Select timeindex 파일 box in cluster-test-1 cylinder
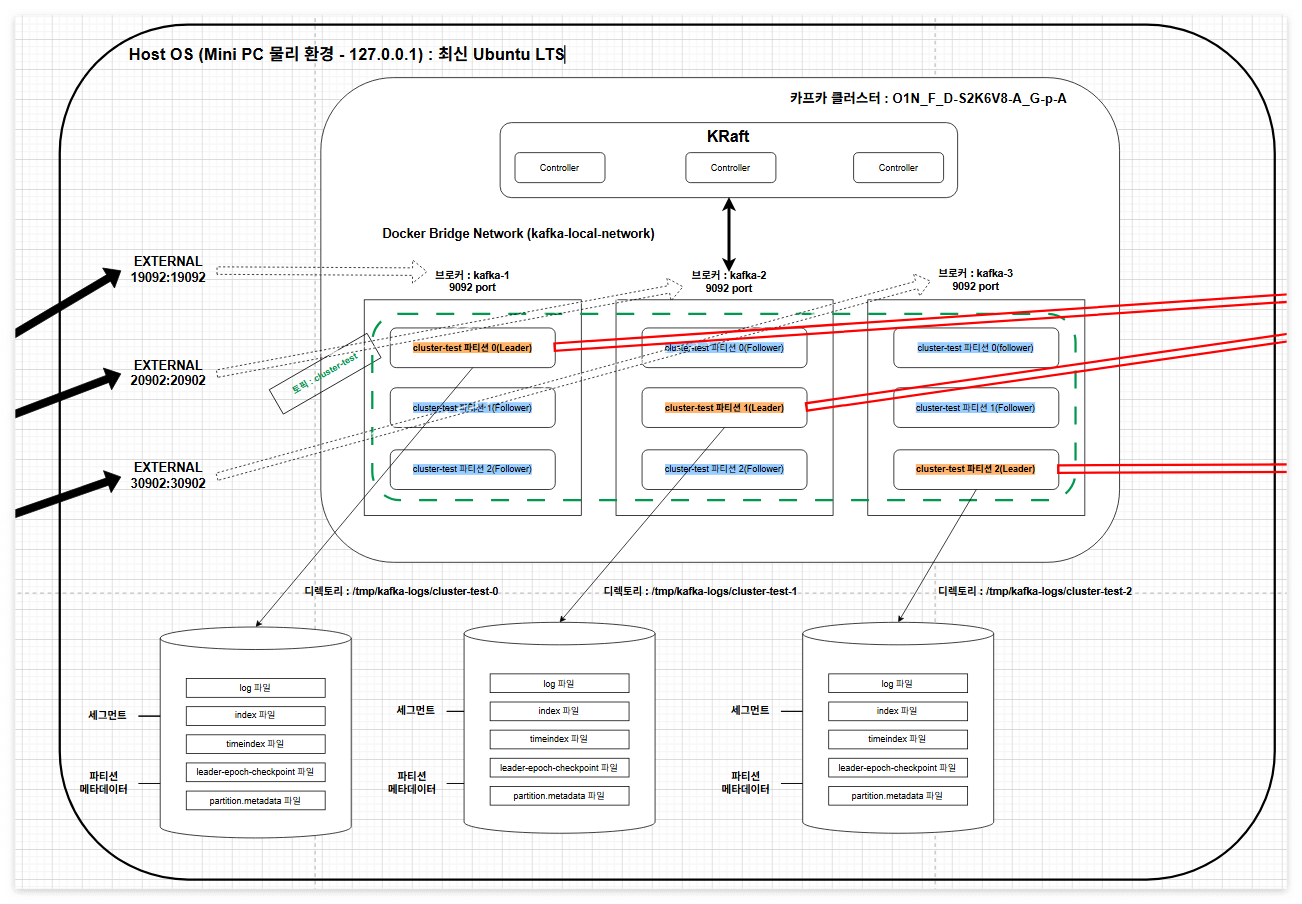The width and height of the screenshot is (1302, 904). (x=559, y=739)
